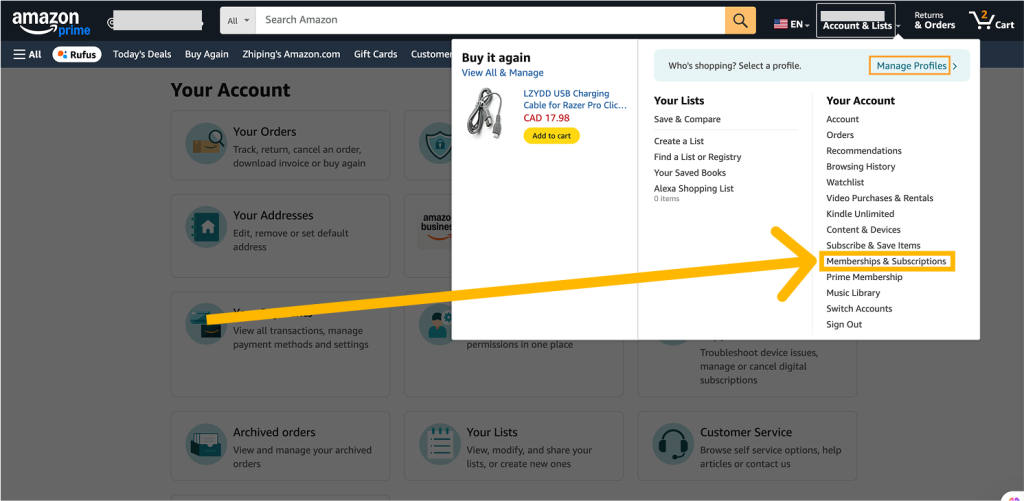Launch the Rufus assistant
The width and height of the screenshot is (1024, 501).
tap(77, 54)
